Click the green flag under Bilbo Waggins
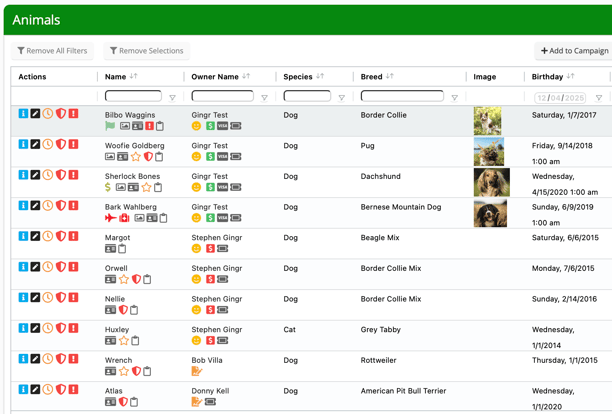This screenshot has width=612, height=414. [110, 126]
